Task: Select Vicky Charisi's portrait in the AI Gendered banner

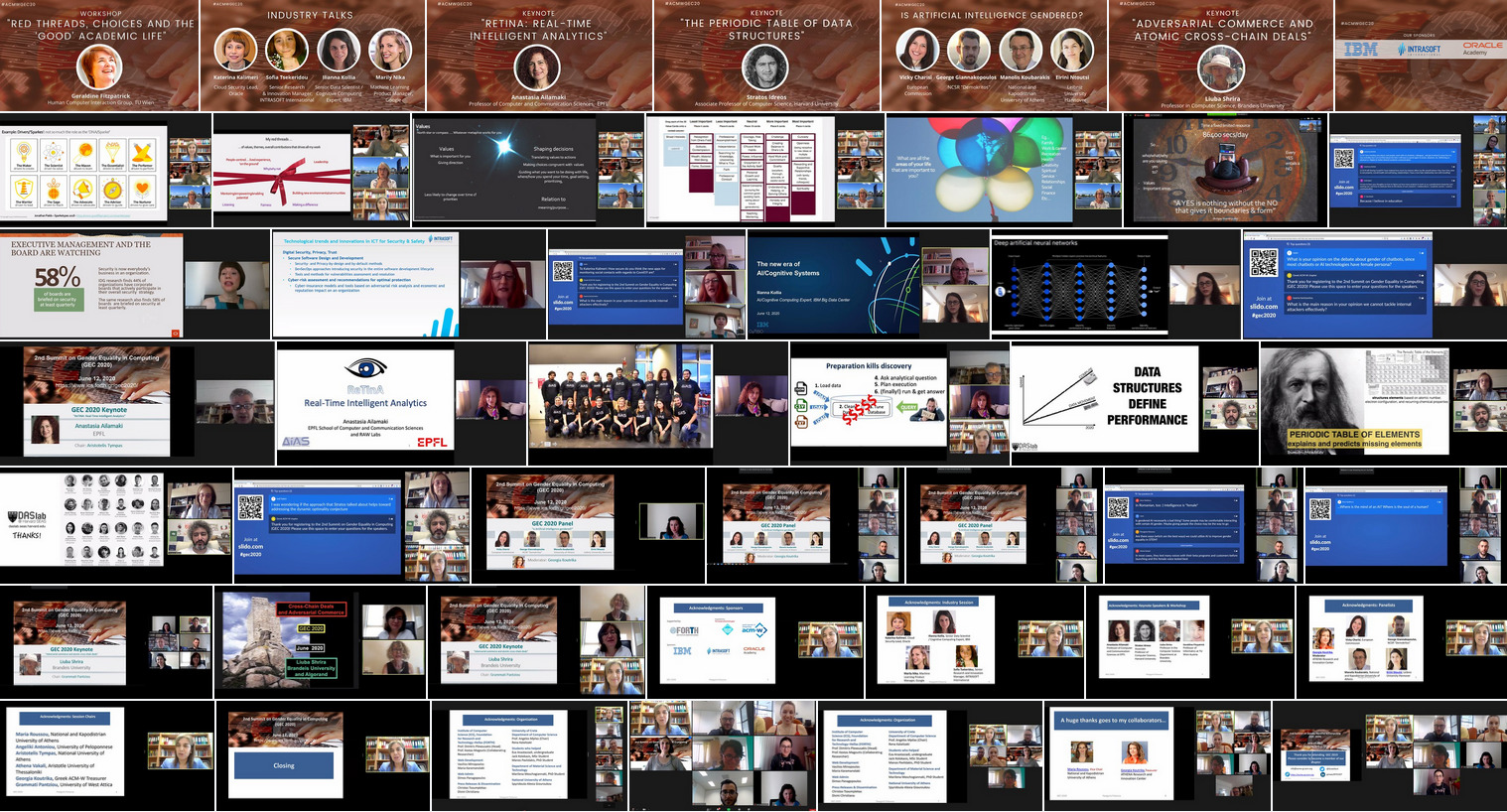Action: point(916,51)
